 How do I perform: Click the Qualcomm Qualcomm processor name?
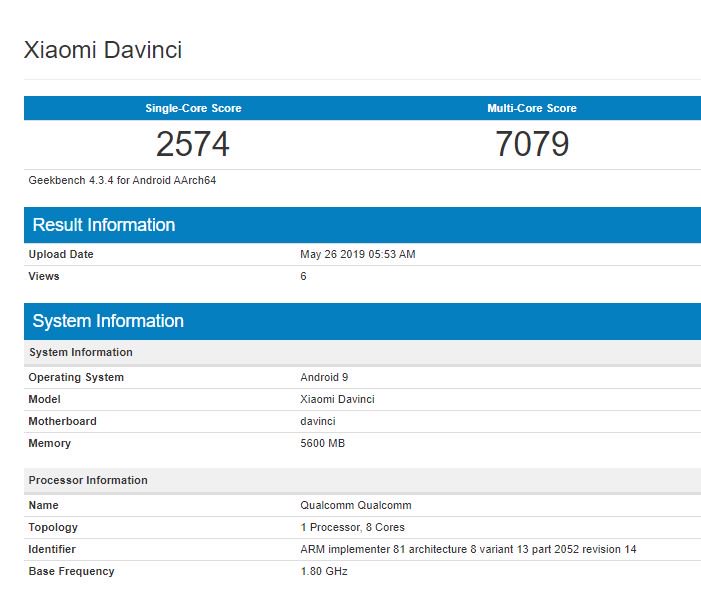(355, 505)
